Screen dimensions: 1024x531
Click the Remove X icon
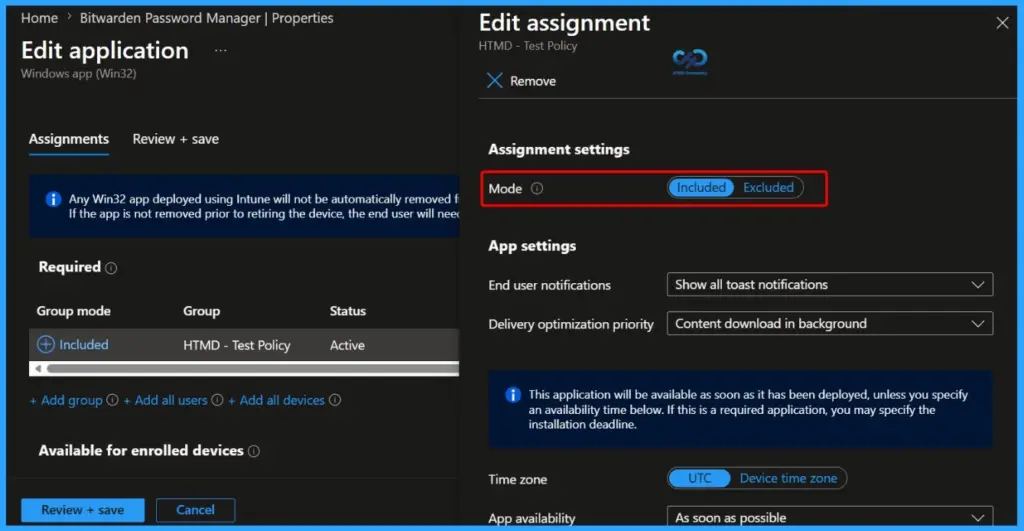tap(494, 80)
